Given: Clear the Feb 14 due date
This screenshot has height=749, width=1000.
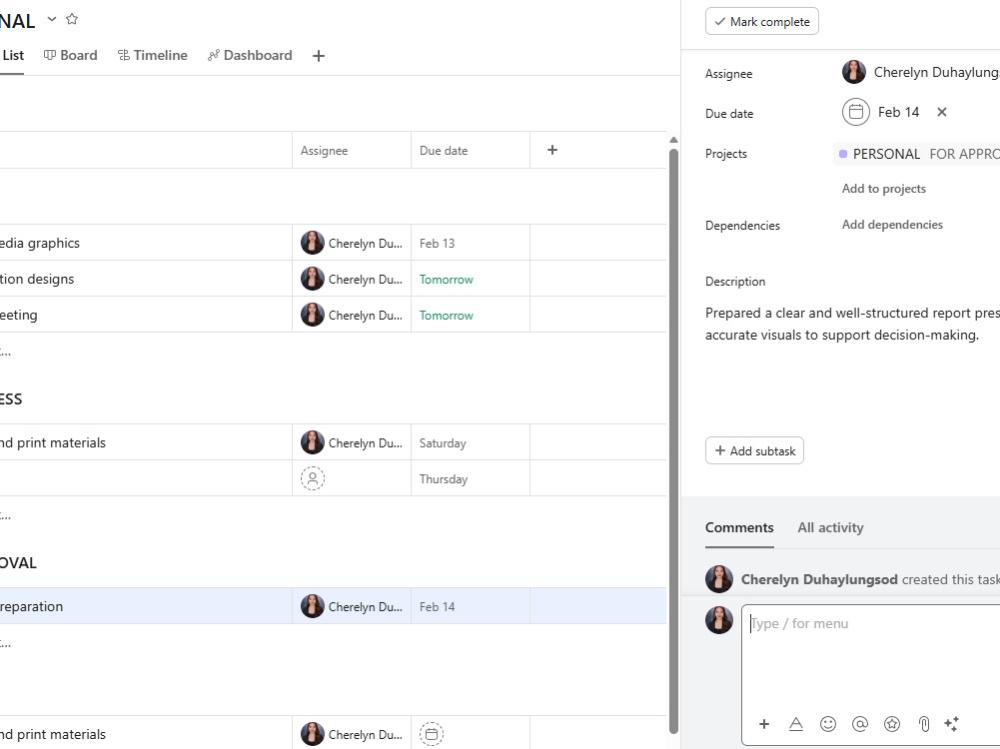Looking at the screenshot, I should tap(942, 112).
